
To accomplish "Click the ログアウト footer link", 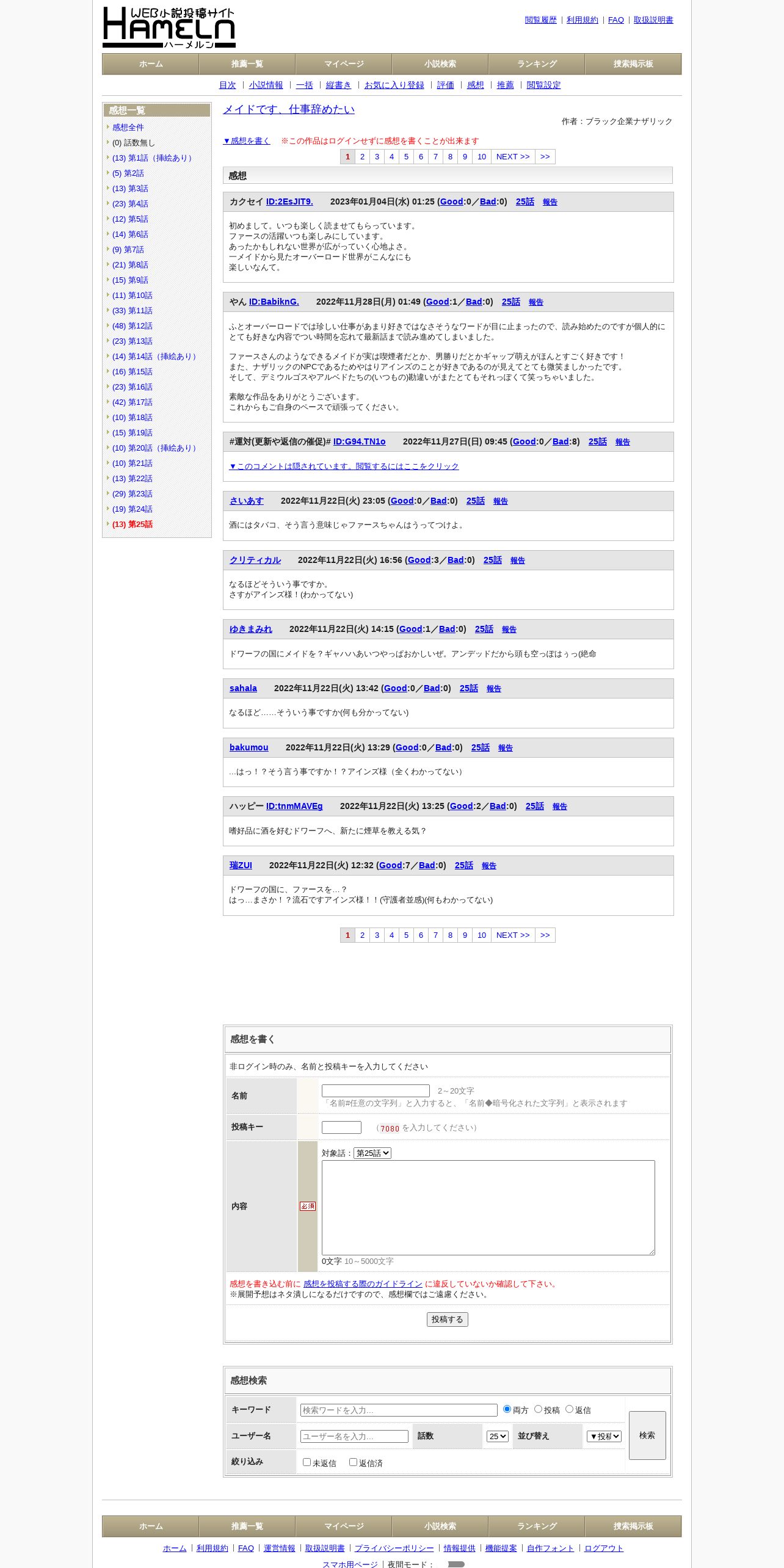I will pyautogui.click(x=604, y=1548).
